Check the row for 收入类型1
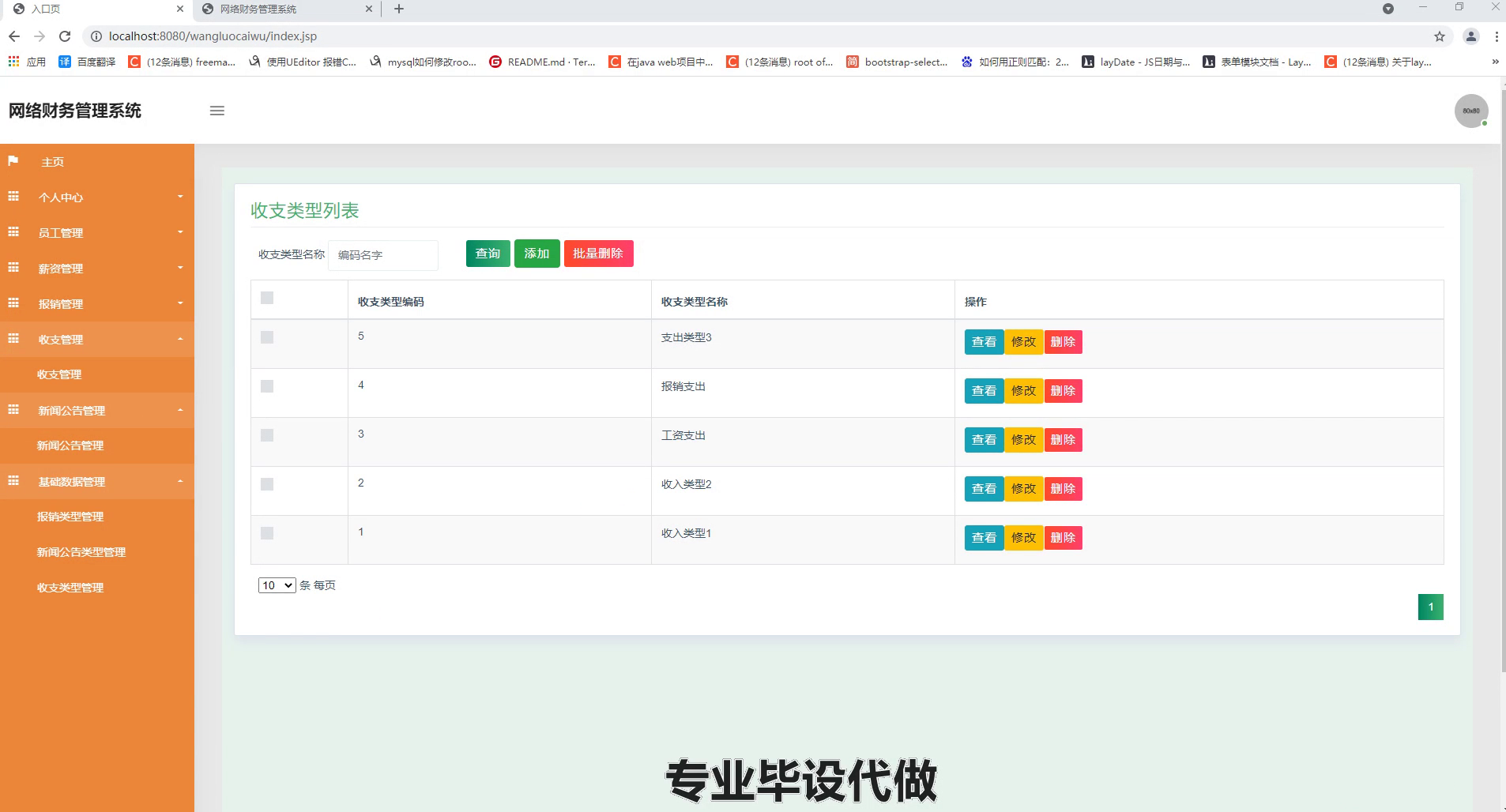Screen dimensions: 1506x812 [267, 533]
